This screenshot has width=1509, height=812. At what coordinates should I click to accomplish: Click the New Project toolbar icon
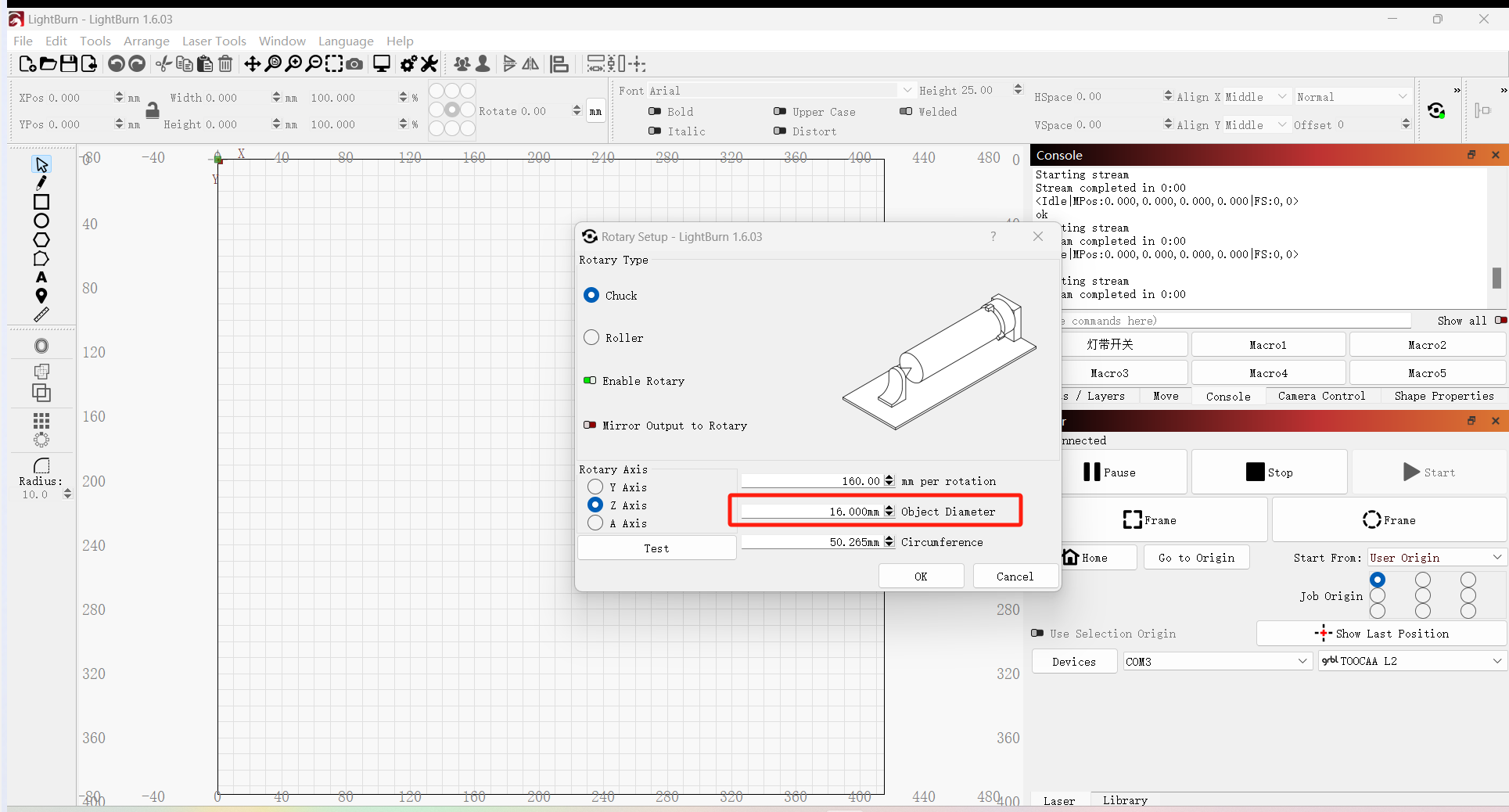point(27,64)
